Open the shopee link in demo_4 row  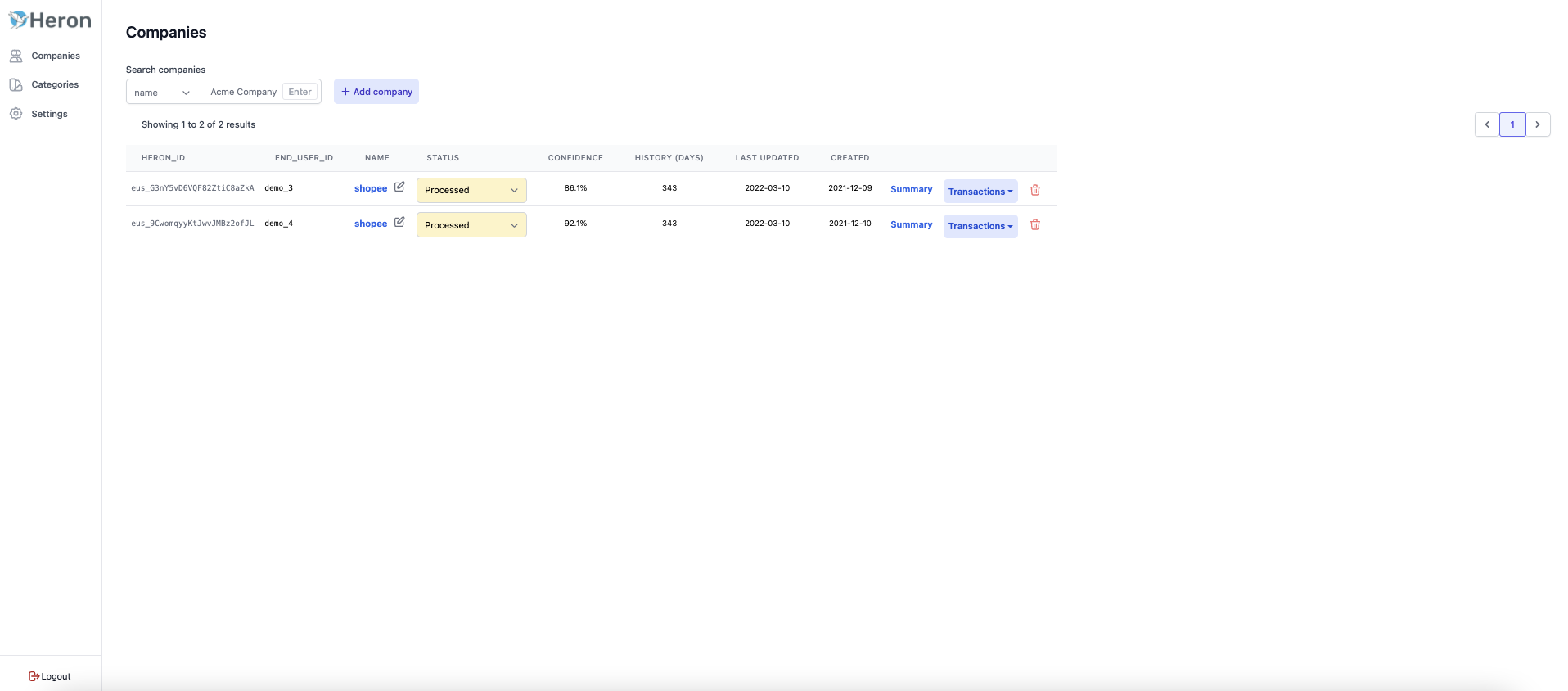pos(371,224)
